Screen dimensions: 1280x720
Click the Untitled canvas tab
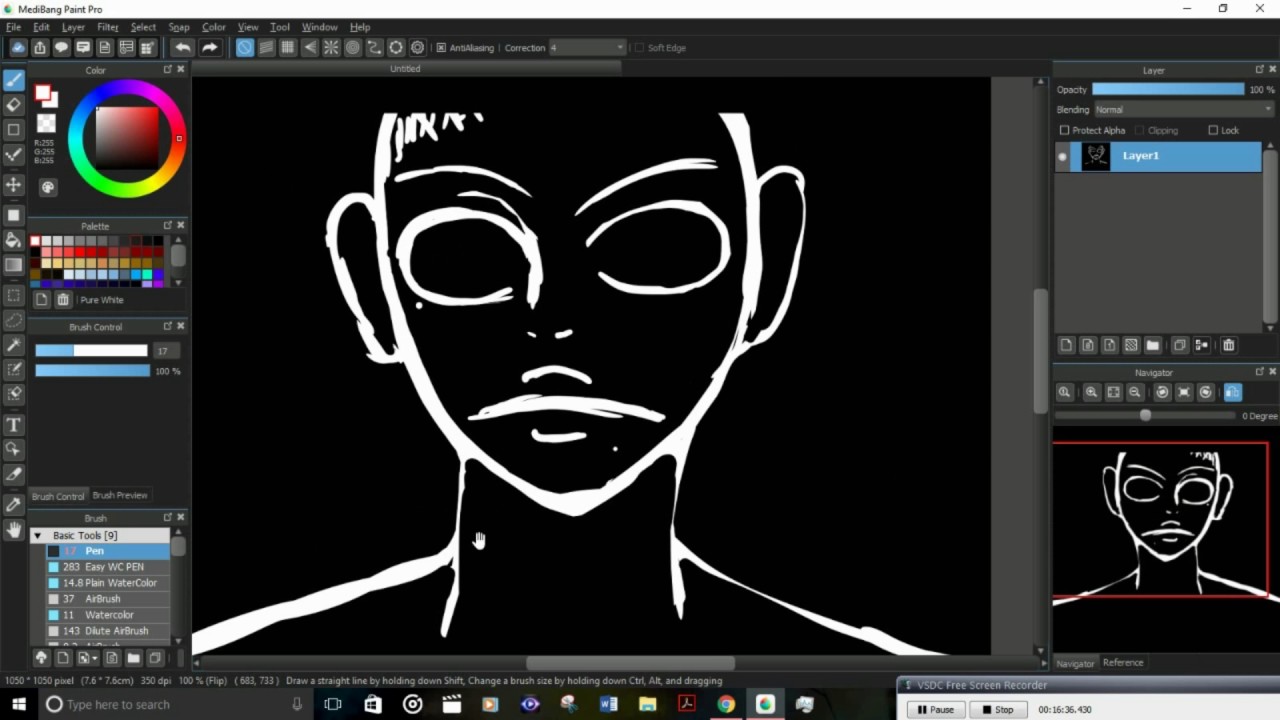(x=405, y=69)
